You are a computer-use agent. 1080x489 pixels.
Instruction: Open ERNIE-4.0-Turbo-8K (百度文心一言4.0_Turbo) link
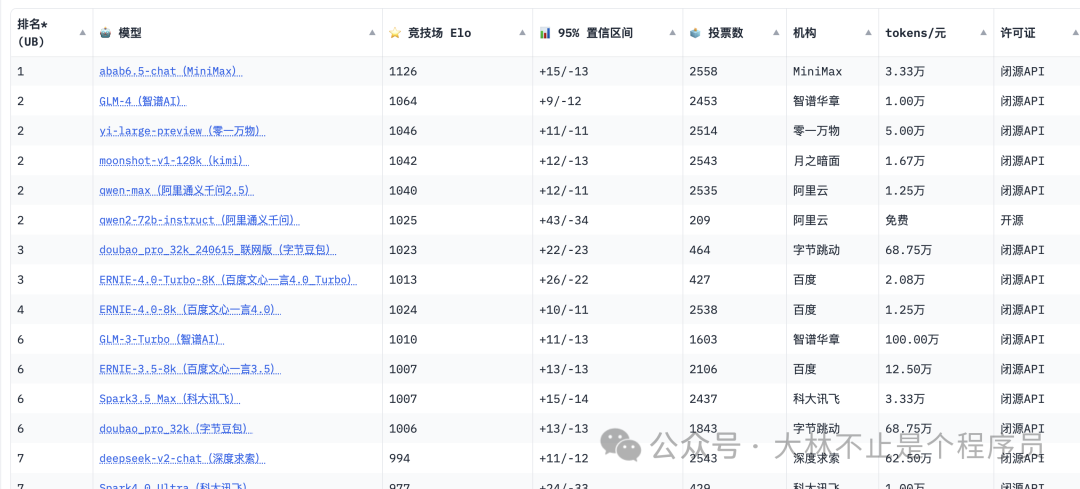click(228, 280)
